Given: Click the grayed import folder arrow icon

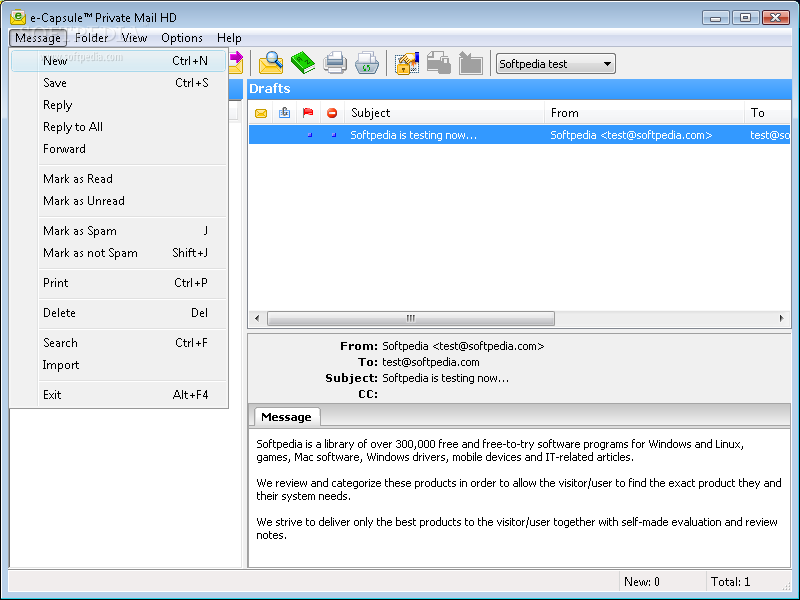Looking at the screenshot, I should point(470,63).
